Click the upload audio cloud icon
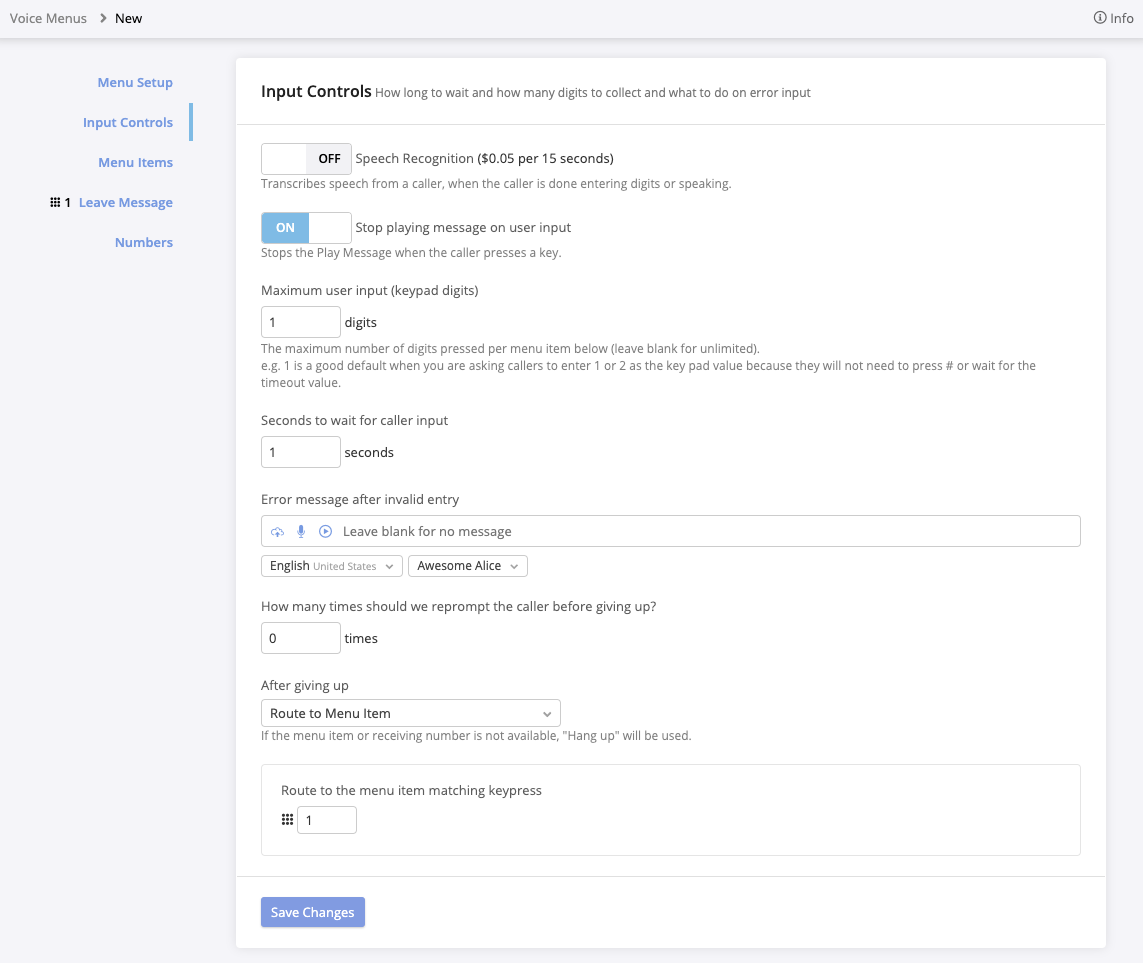Viewport: 1143px width, 963px height. [x=278, y=532]
